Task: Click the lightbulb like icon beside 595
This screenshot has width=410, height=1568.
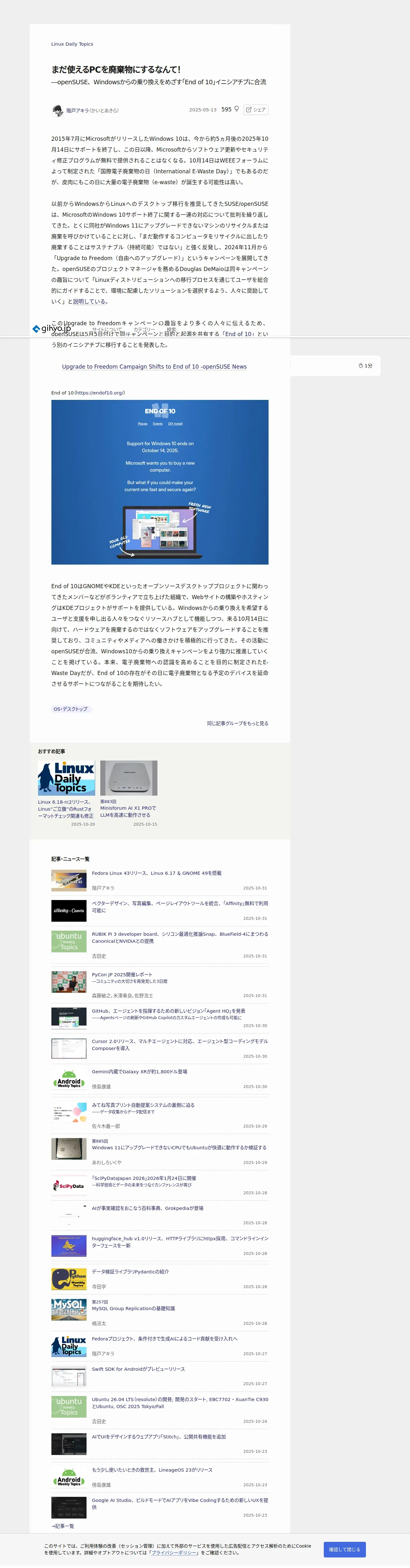Action: pos(237,109)
